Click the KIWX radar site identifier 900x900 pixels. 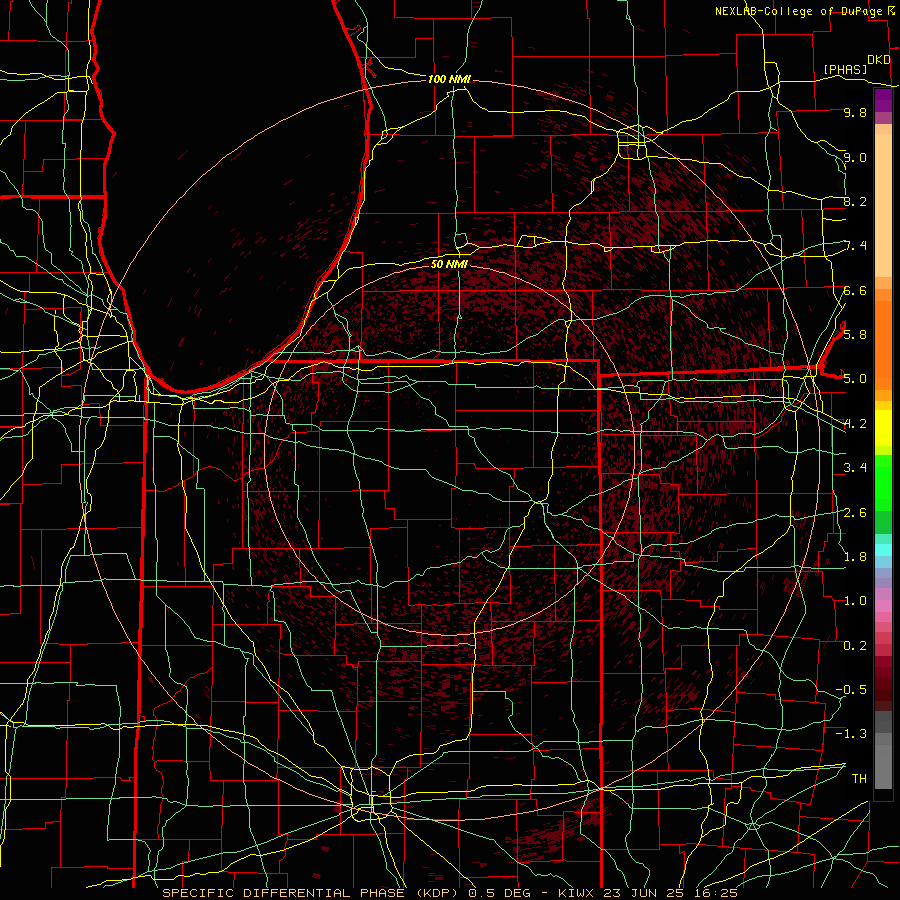[x=577, y=893]
